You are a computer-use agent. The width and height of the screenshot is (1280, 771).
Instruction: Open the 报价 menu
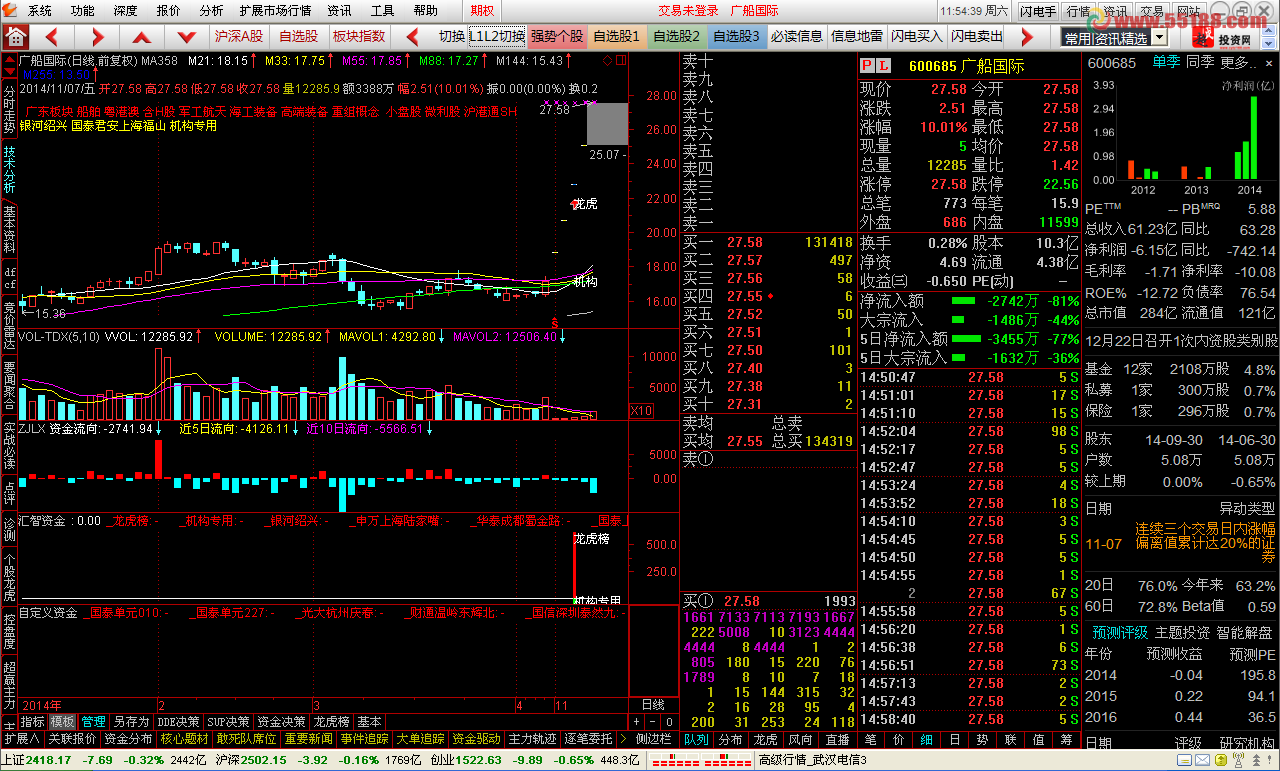pyautogui.click(x=169, y=11)
